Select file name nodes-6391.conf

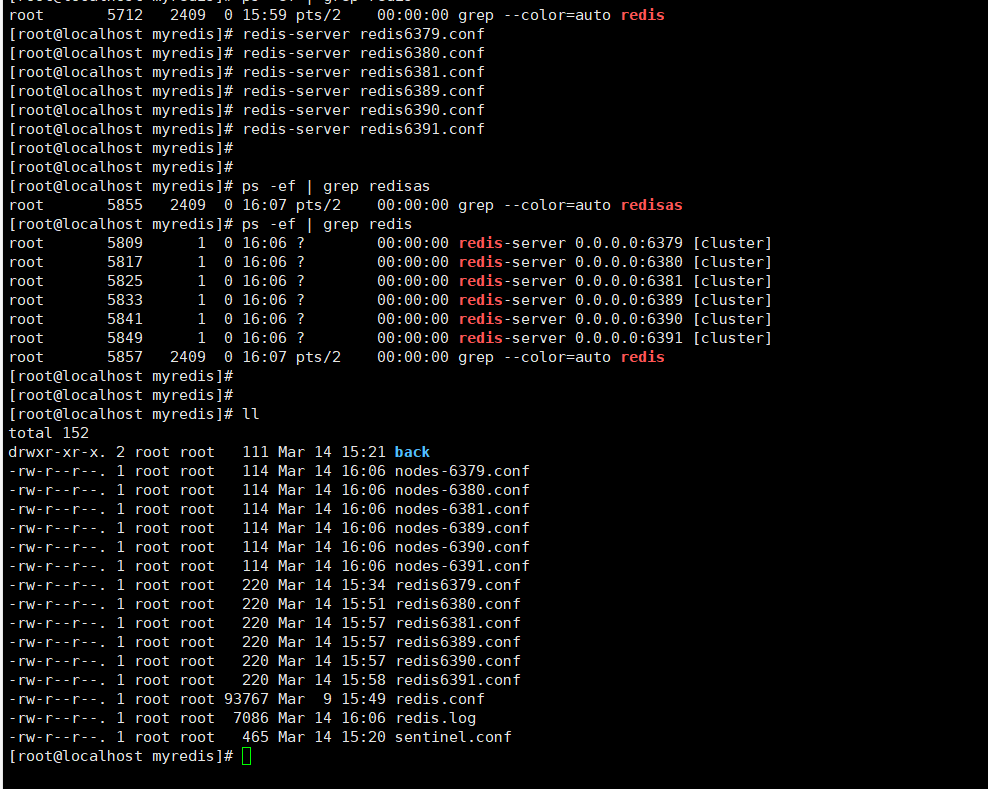tap(462, 566)
